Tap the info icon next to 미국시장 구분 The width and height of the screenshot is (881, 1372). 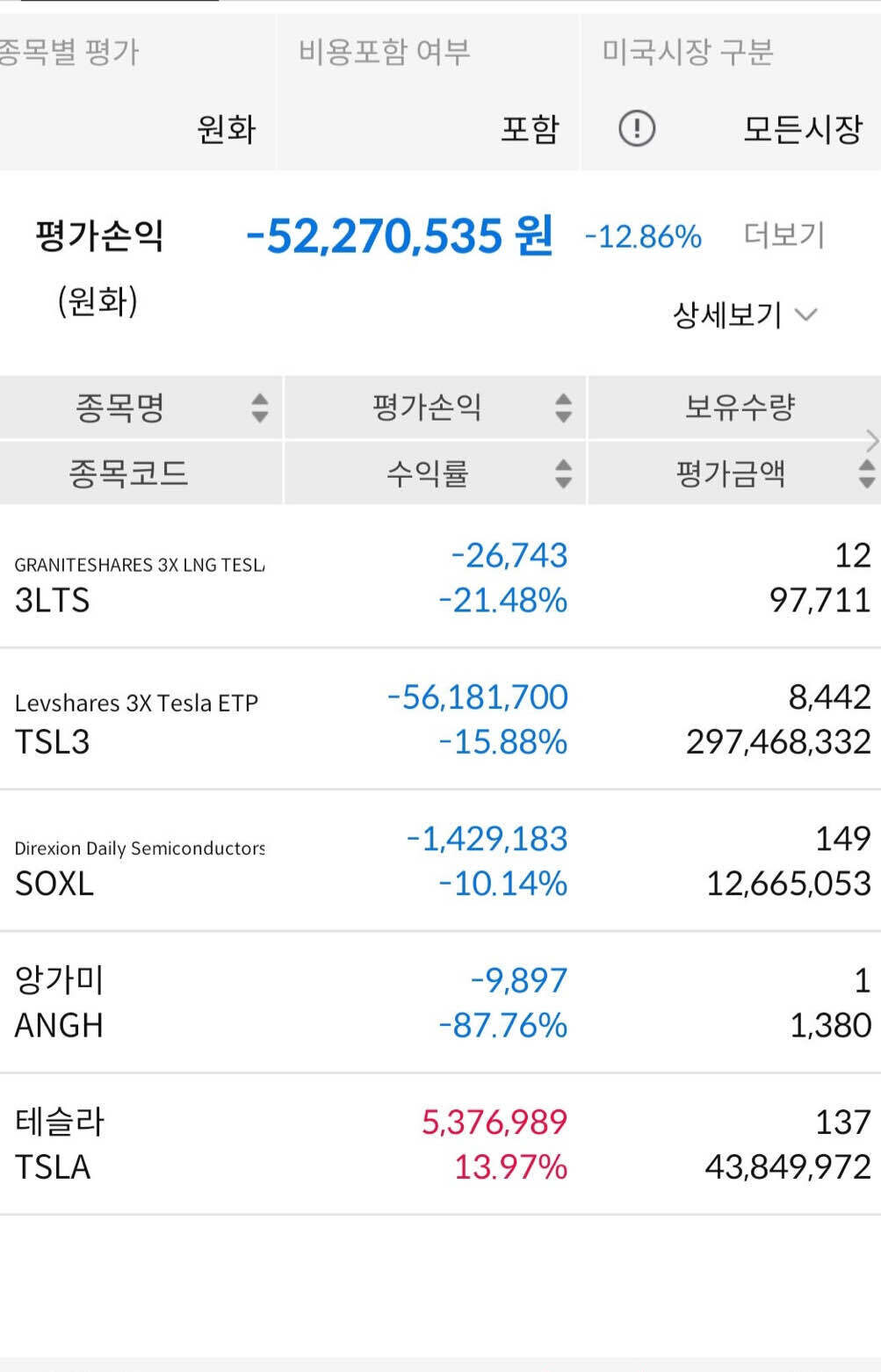click(x=635, y=128)
